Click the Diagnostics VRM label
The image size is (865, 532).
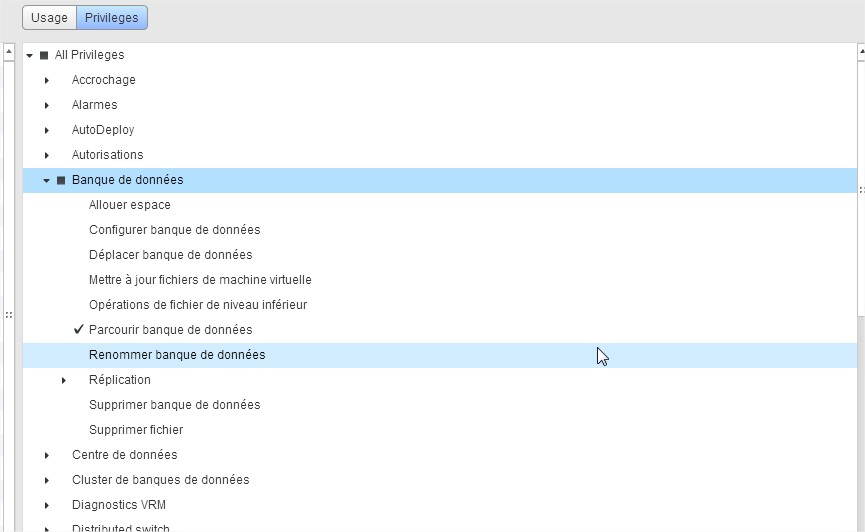point(119,504)
